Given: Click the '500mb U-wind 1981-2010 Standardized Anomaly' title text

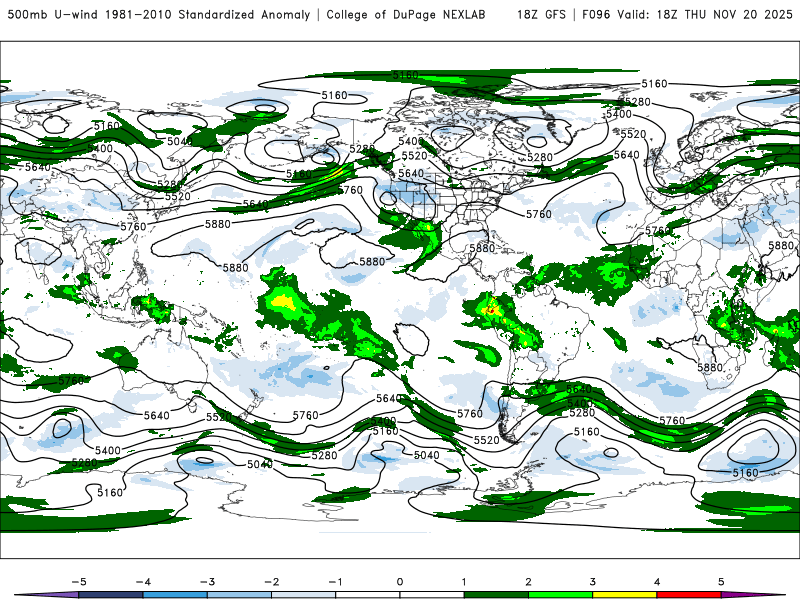Looking at the screenshot, I should (x=159, y=14).
